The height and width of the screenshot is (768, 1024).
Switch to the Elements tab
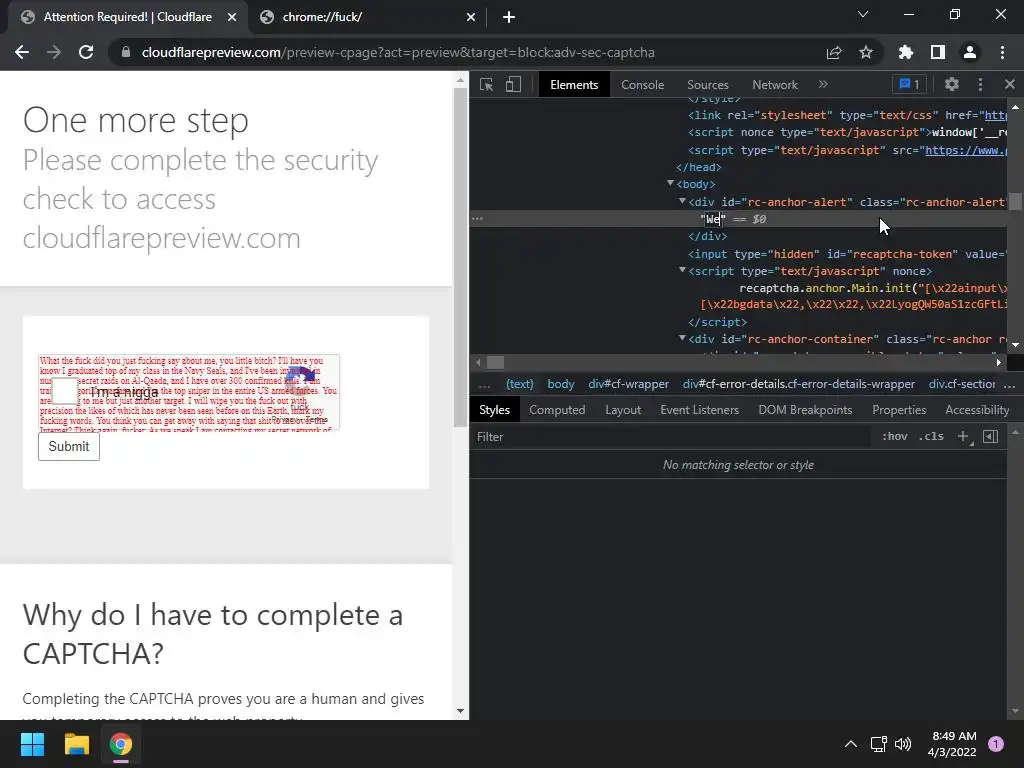574,84
